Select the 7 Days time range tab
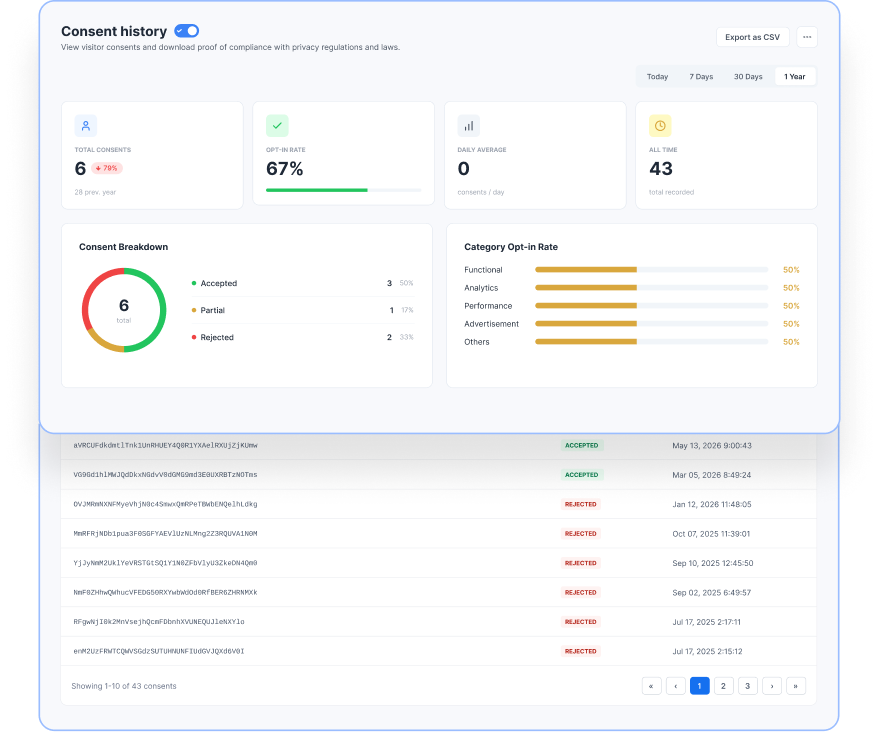This screenshot has width=879, height=732. pyautogui.click(x=701, y=77)
